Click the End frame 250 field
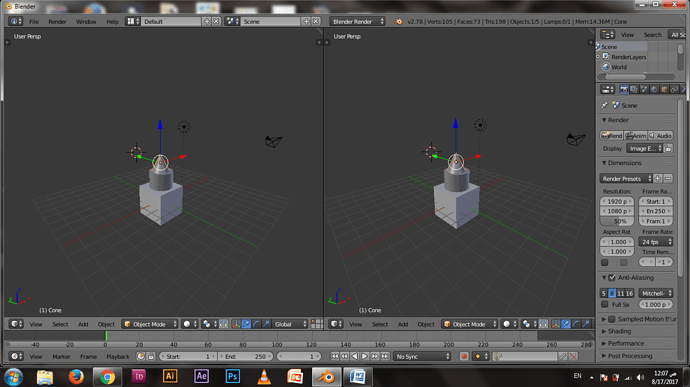 click(x=245, y=356)
